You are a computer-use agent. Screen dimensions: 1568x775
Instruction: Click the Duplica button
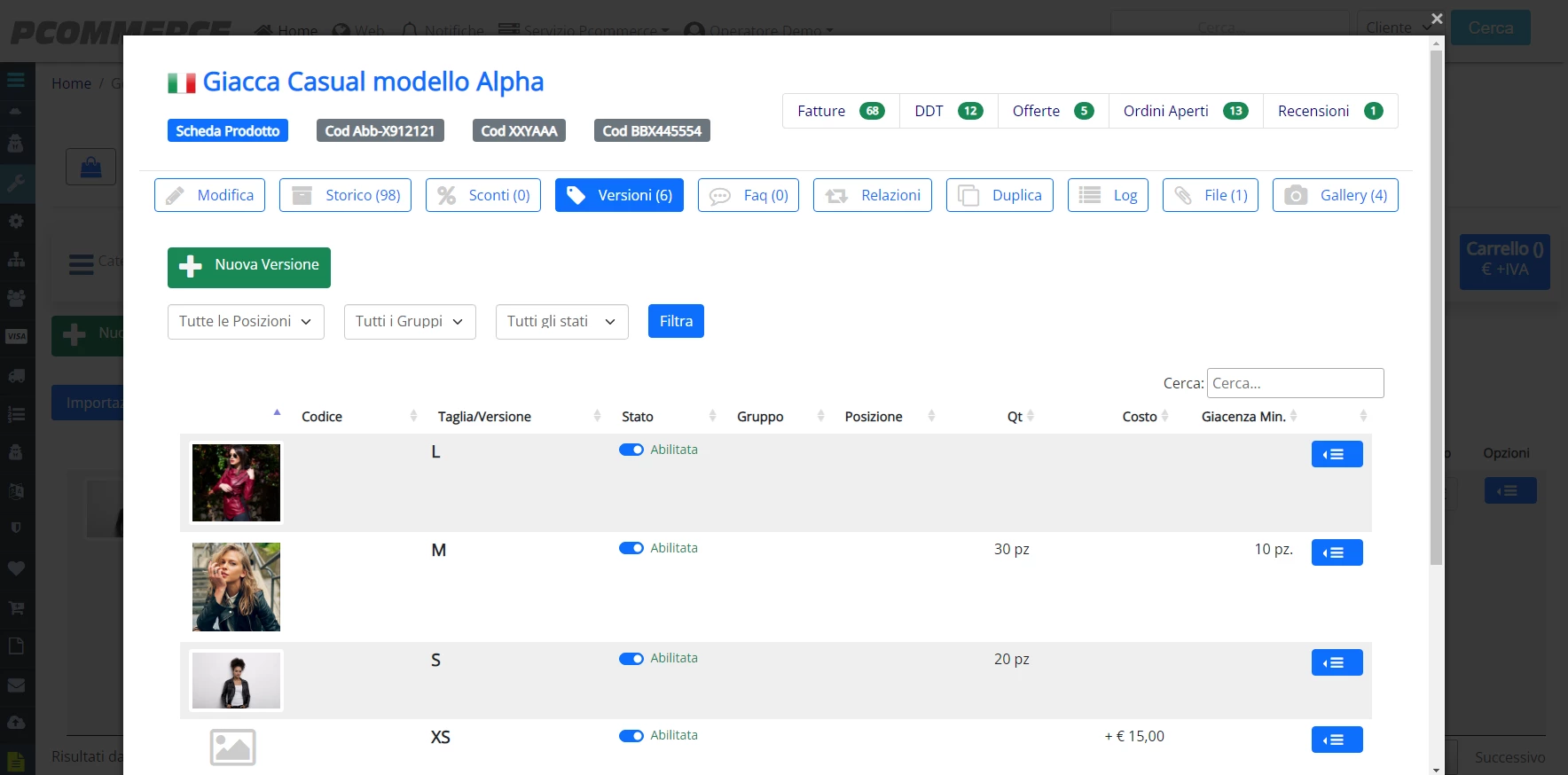(x=1000, y=195)
